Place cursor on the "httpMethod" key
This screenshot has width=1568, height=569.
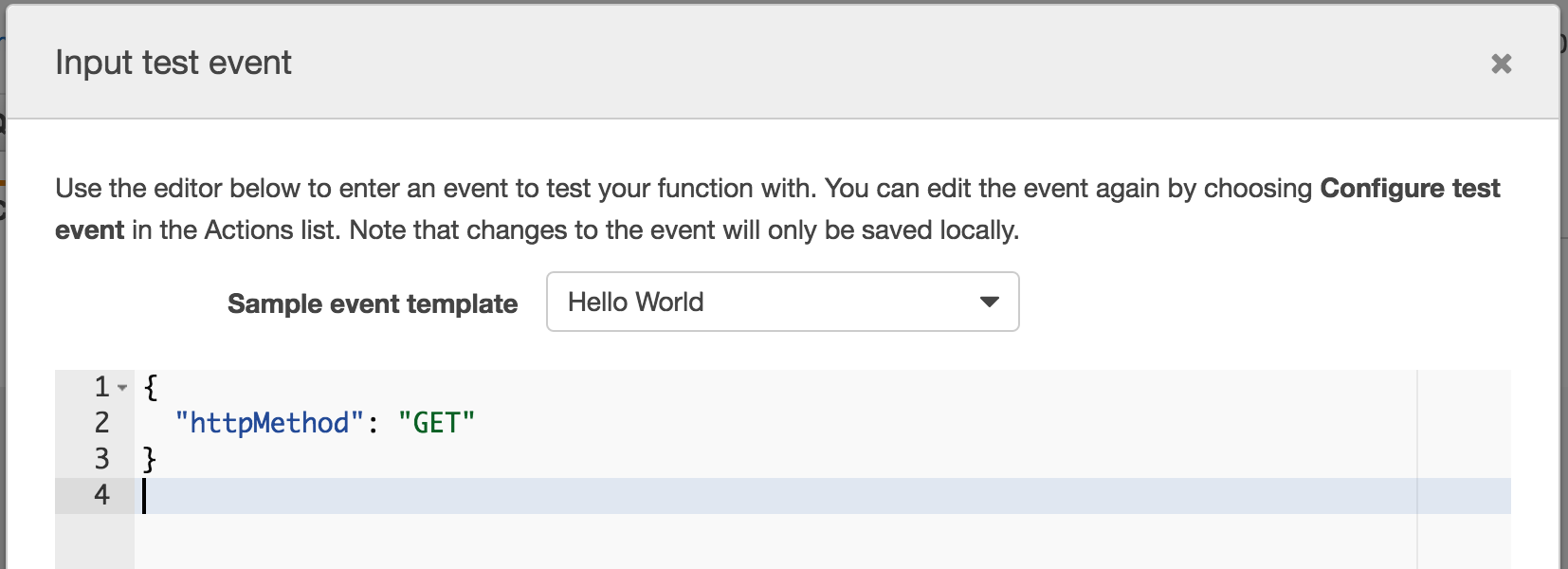tap(269, 423)
